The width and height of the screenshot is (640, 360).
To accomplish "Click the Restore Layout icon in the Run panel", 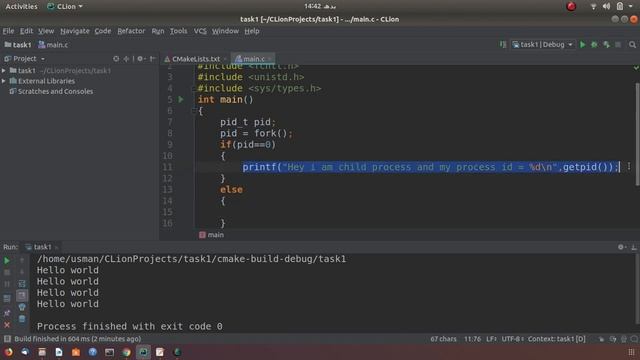I will click(x=7, y=298).
